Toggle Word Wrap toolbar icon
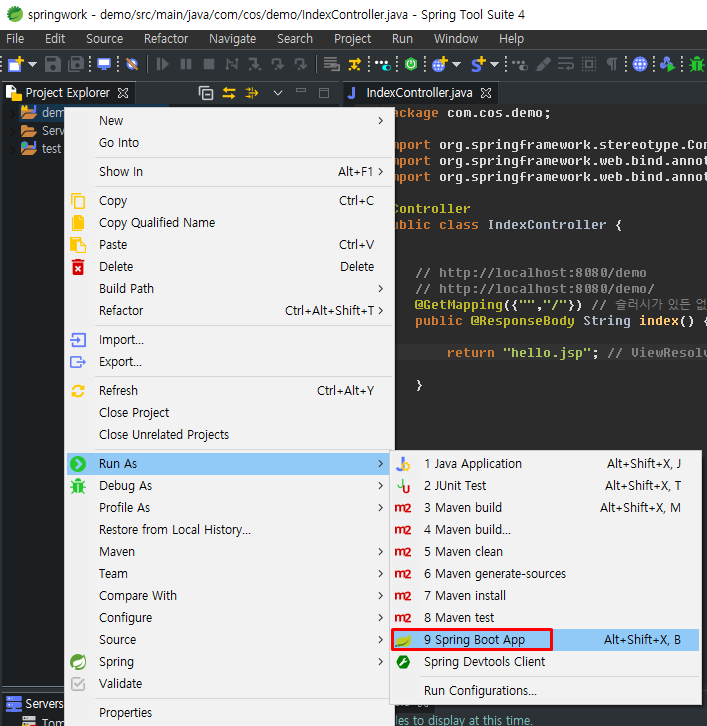Viewport: 707px width, 726px height. 565,64
